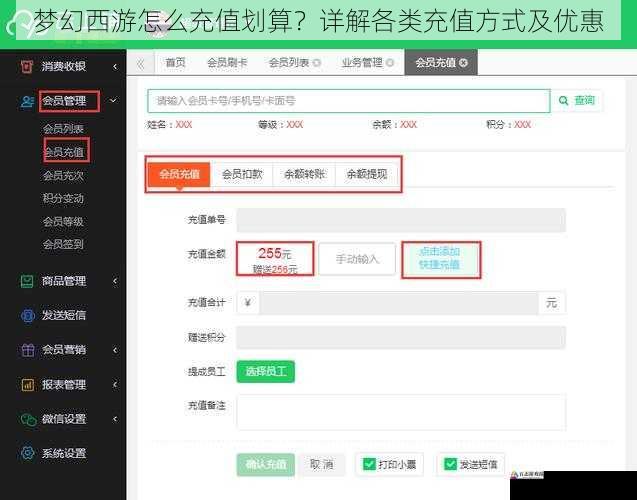The height and width of the screenshot is (500, 637).
Task: Collapse the 会员管理 menu arrow
Action: pos(113,100)
